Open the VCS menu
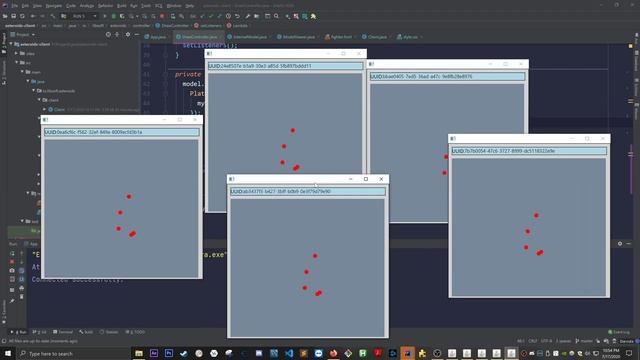This screenshot has height=360, width=640. [x=158, y=6]
